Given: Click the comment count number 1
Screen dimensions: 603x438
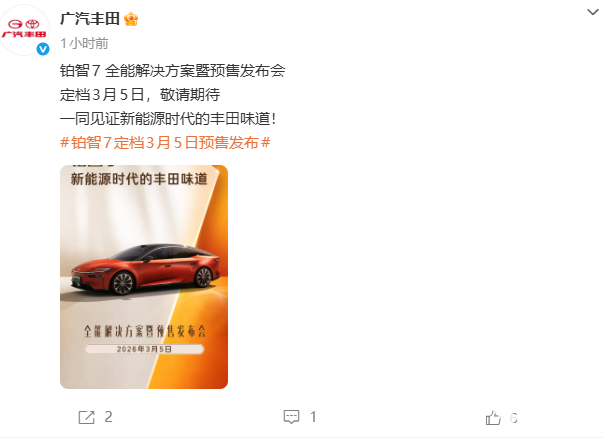Looking at the screenshot, I should coord(313,417).
